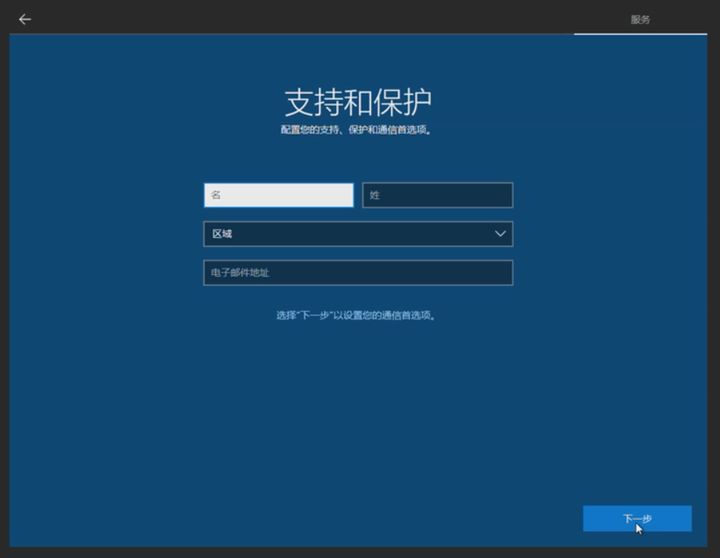Click the 电子邮件地址 email field
The height and width of the screenshot is (558, 720).
click(357, 273)
